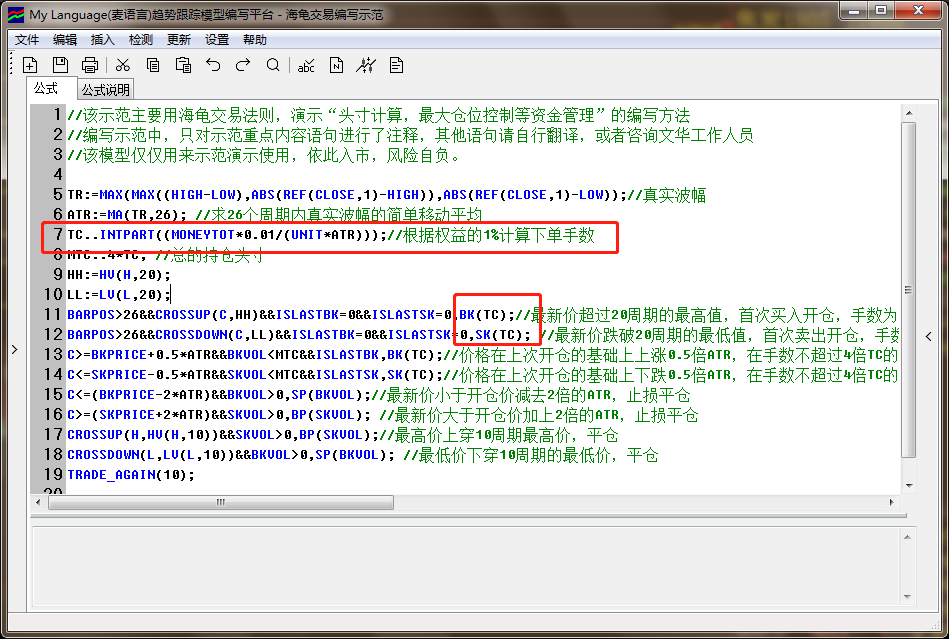949x639 pixels.
Task: Click the output pane scroll-up arrow
Action: pos(907,537)
